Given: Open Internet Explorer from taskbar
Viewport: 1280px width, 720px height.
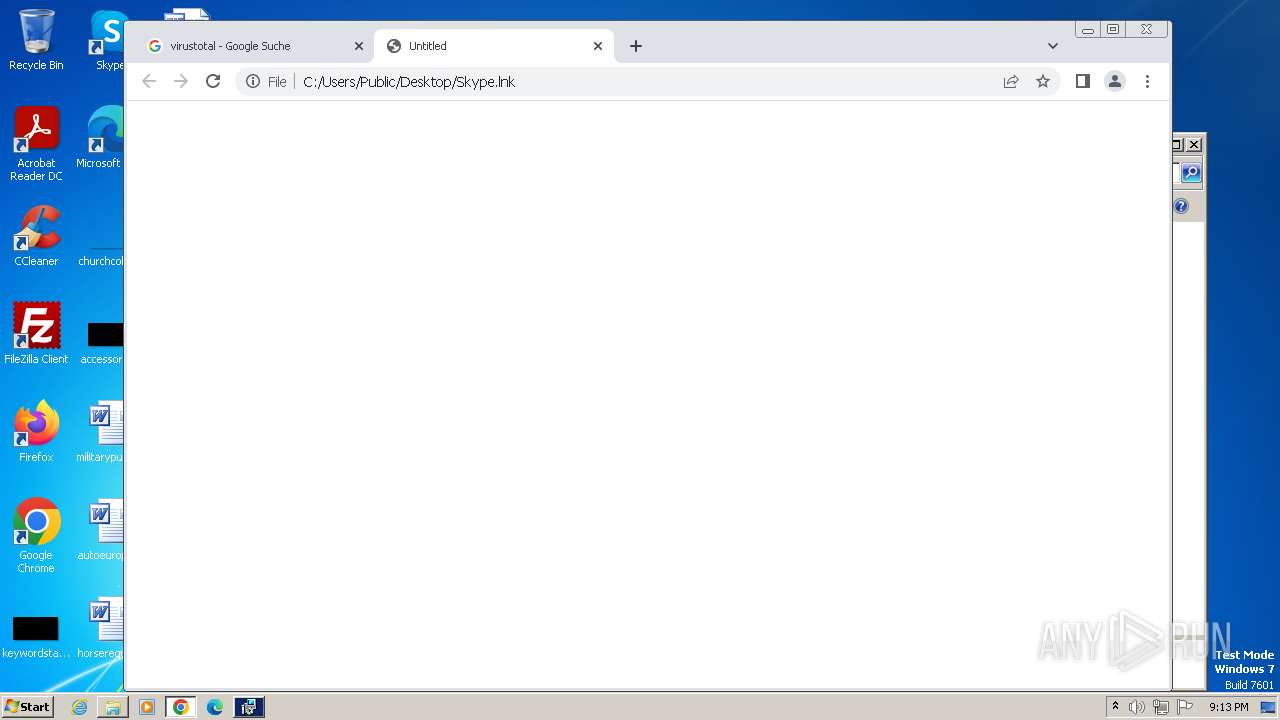Looking at the screenshot, I should [x=79, y=707].
